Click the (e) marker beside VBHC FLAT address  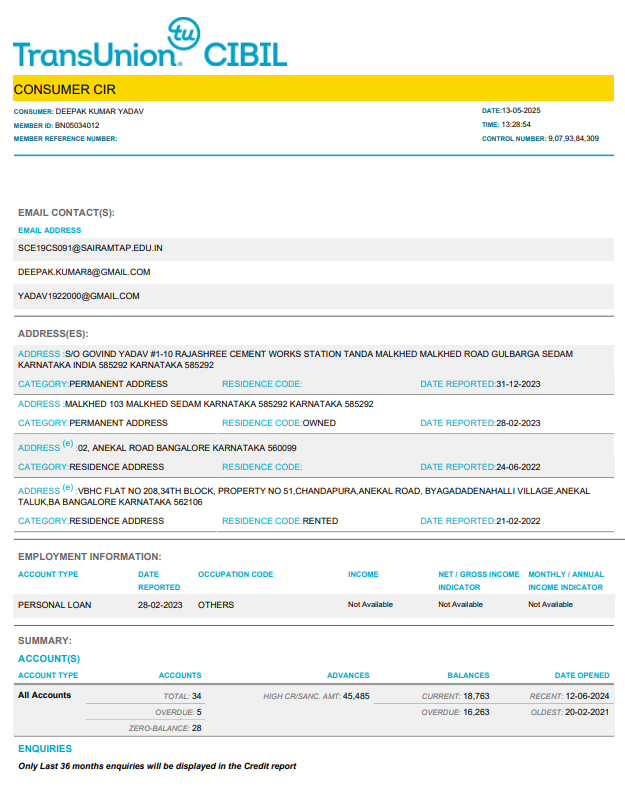pos(68,487)
